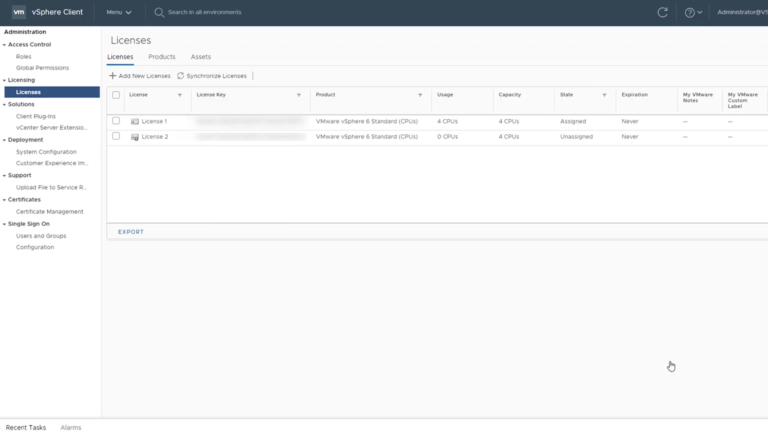Open the License Key column filter icon
Viewport: 768px width, 432px height.
click(x=299, y=95)
